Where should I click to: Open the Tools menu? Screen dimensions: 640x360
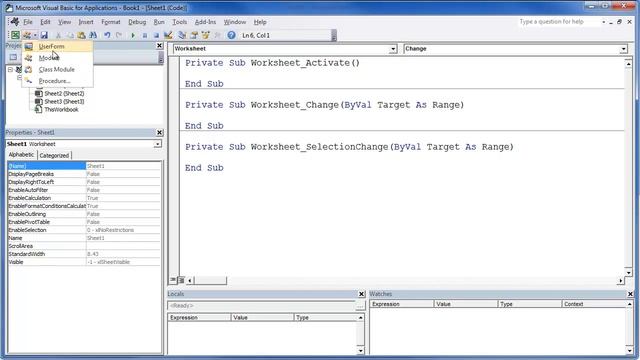coord(179,22)
